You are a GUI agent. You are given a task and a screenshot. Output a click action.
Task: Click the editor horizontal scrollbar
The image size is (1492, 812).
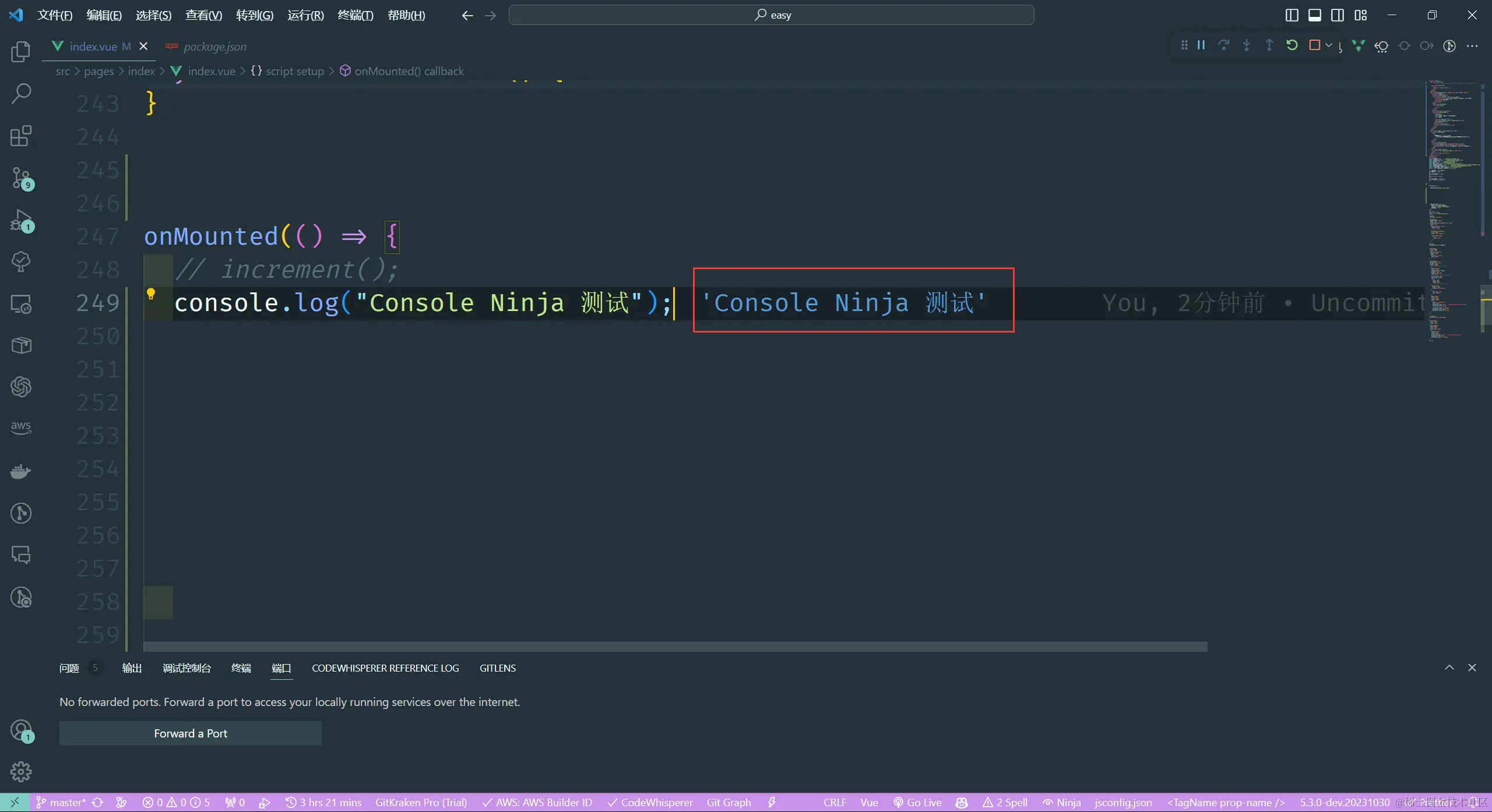[675, 647]
